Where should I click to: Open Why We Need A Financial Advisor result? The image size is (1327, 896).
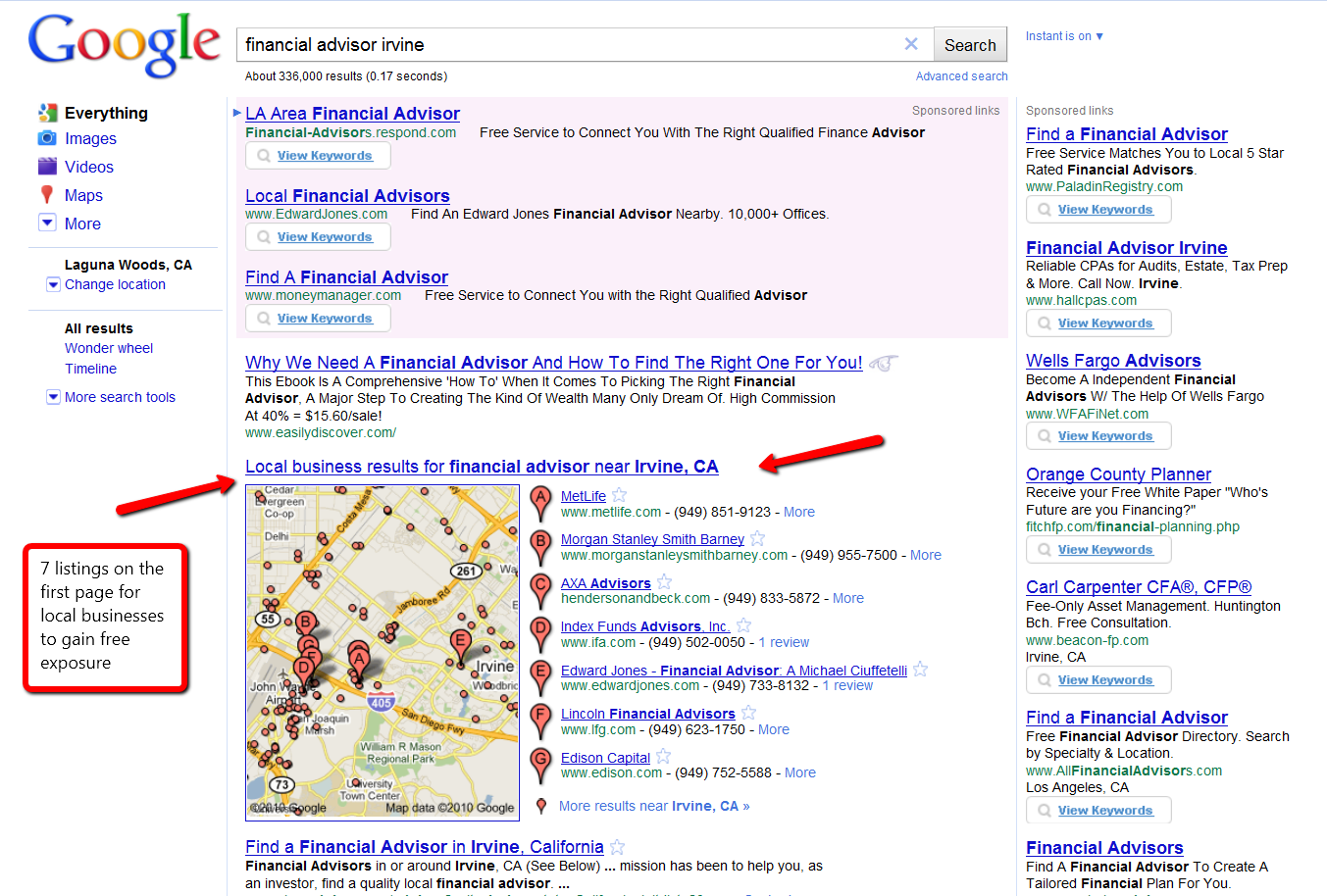[x=554, y=363]
